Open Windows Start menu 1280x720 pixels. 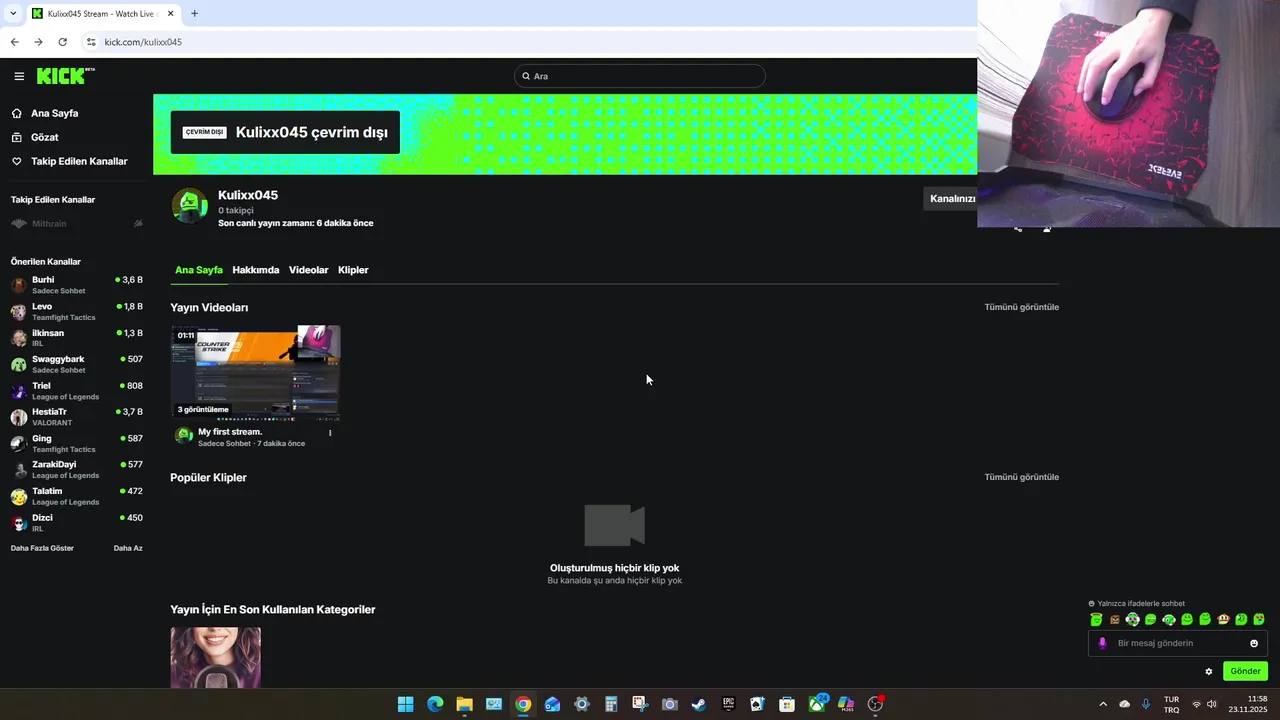point(405,704)
